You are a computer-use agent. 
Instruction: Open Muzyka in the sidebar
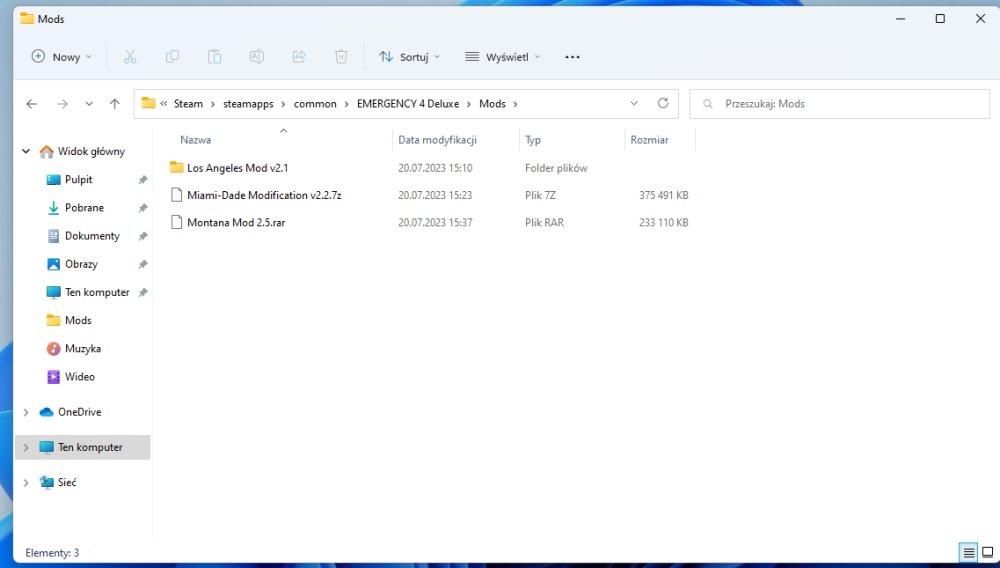83,349
